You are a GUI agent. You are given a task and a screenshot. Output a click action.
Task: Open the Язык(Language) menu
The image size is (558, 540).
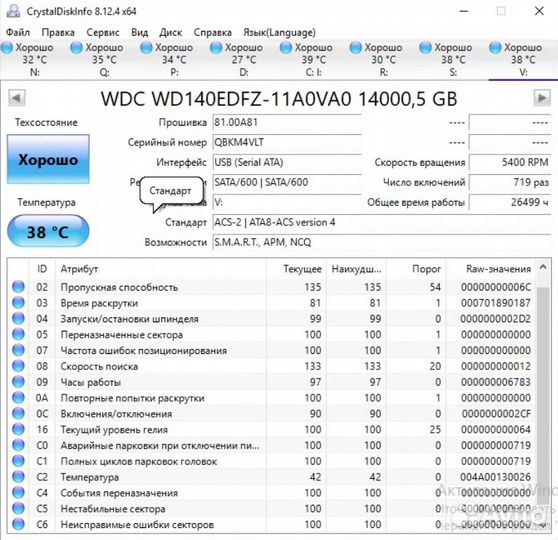click(279, 32)
